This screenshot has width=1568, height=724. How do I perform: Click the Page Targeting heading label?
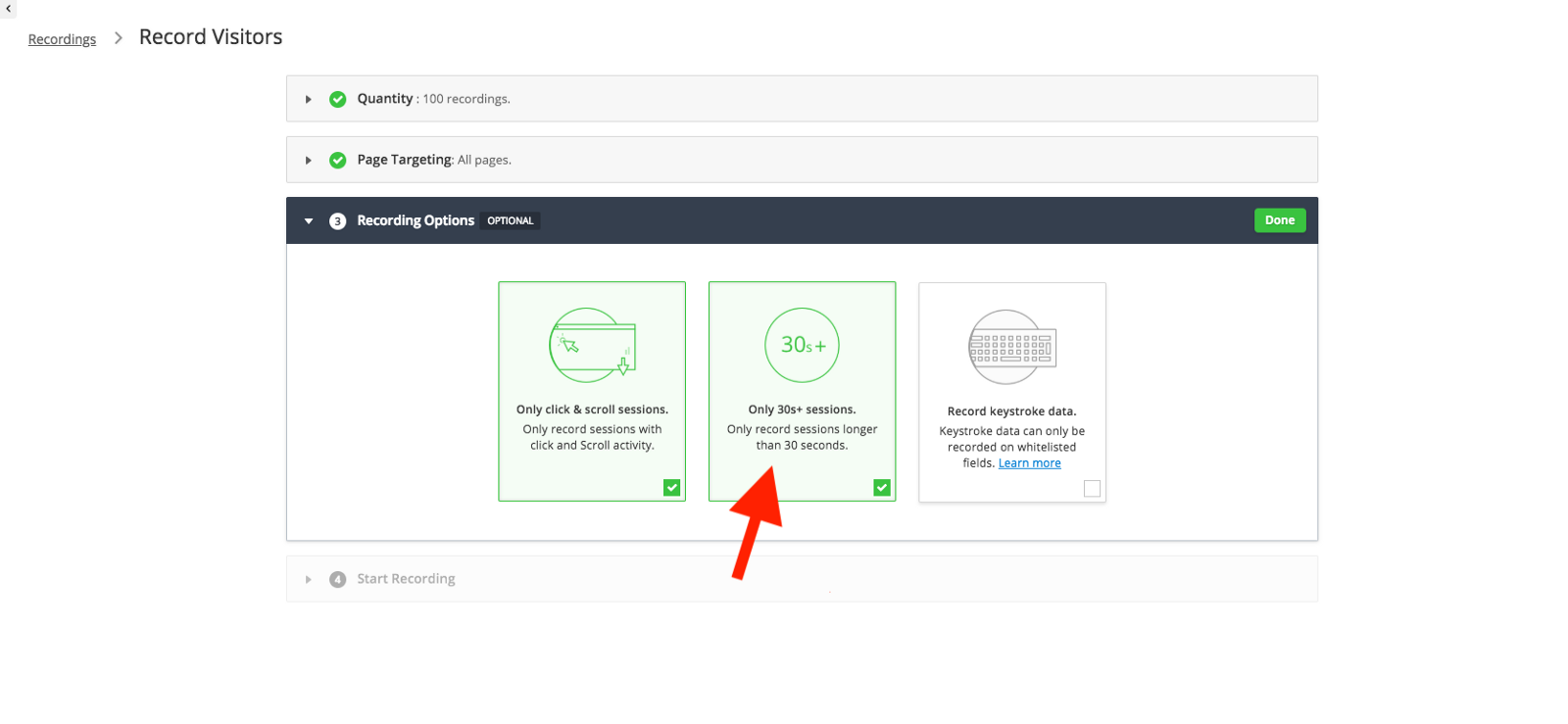(404, 160)
